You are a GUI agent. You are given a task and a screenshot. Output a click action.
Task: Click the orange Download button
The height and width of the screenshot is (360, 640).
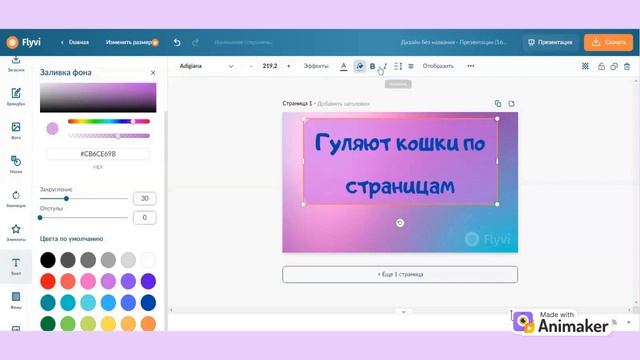pos(608,42)
